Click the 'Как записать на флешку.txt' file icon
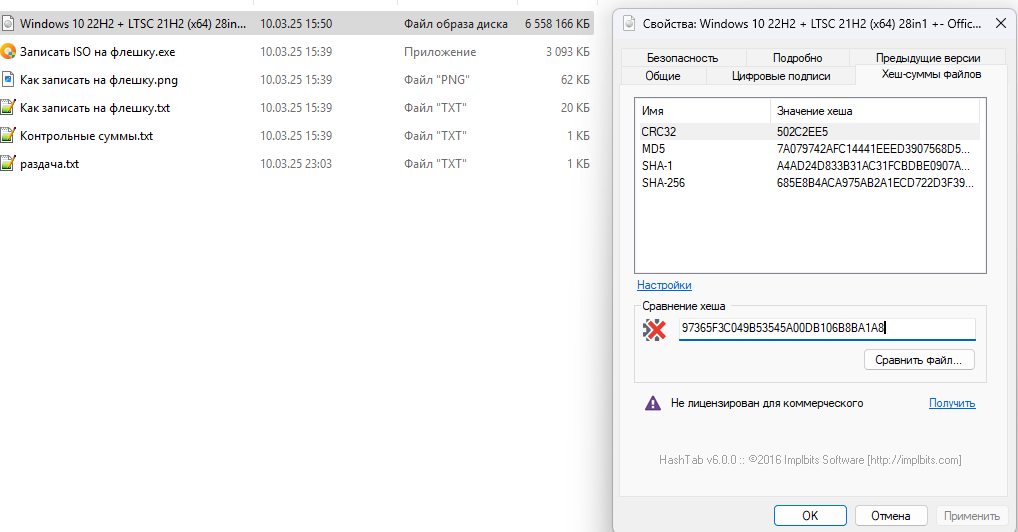Image resolution: width=1018 pixels, height=532 pixels. click(x=8, y=107)
